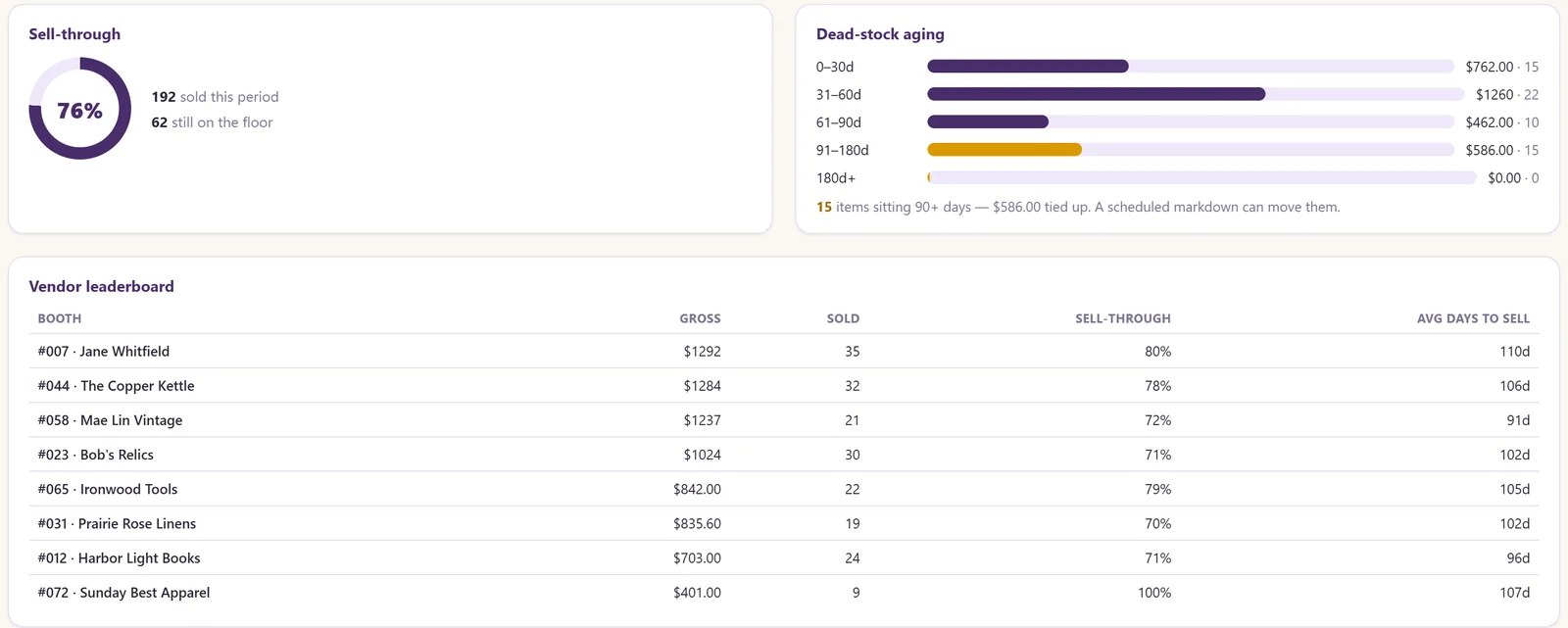Click the 0–30d bucket label

[835, 67]
